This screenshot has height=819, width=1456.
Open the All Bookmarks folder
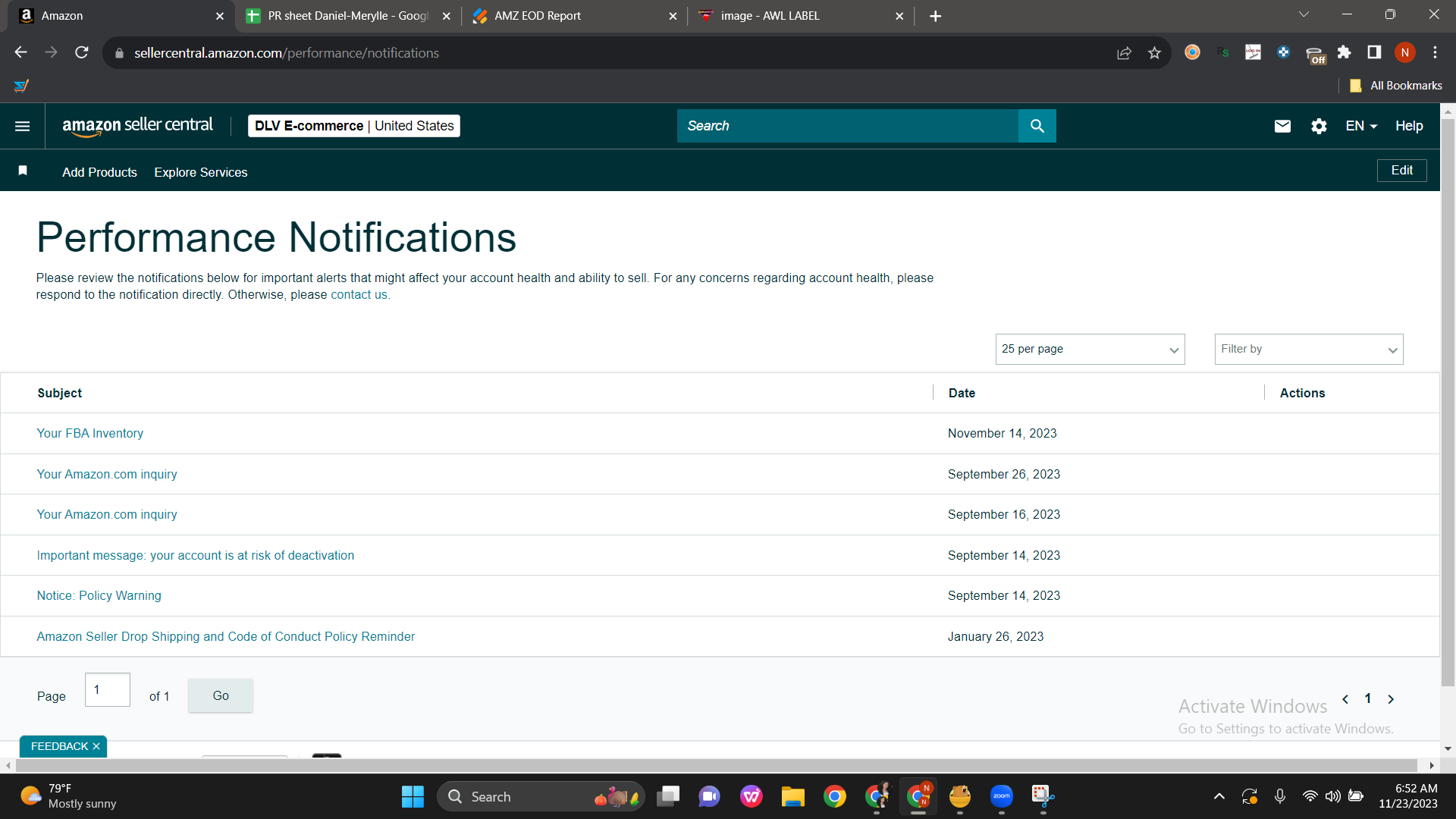[1396, 86]
